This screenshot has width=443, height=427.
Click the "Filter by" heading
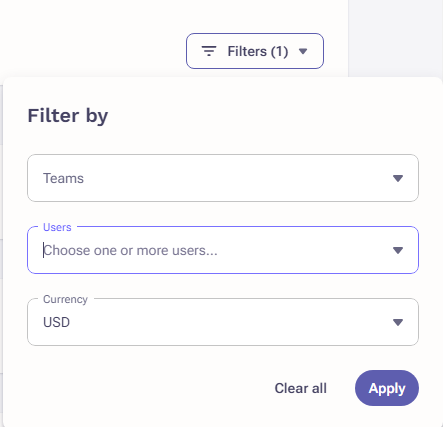coord(68,116)
